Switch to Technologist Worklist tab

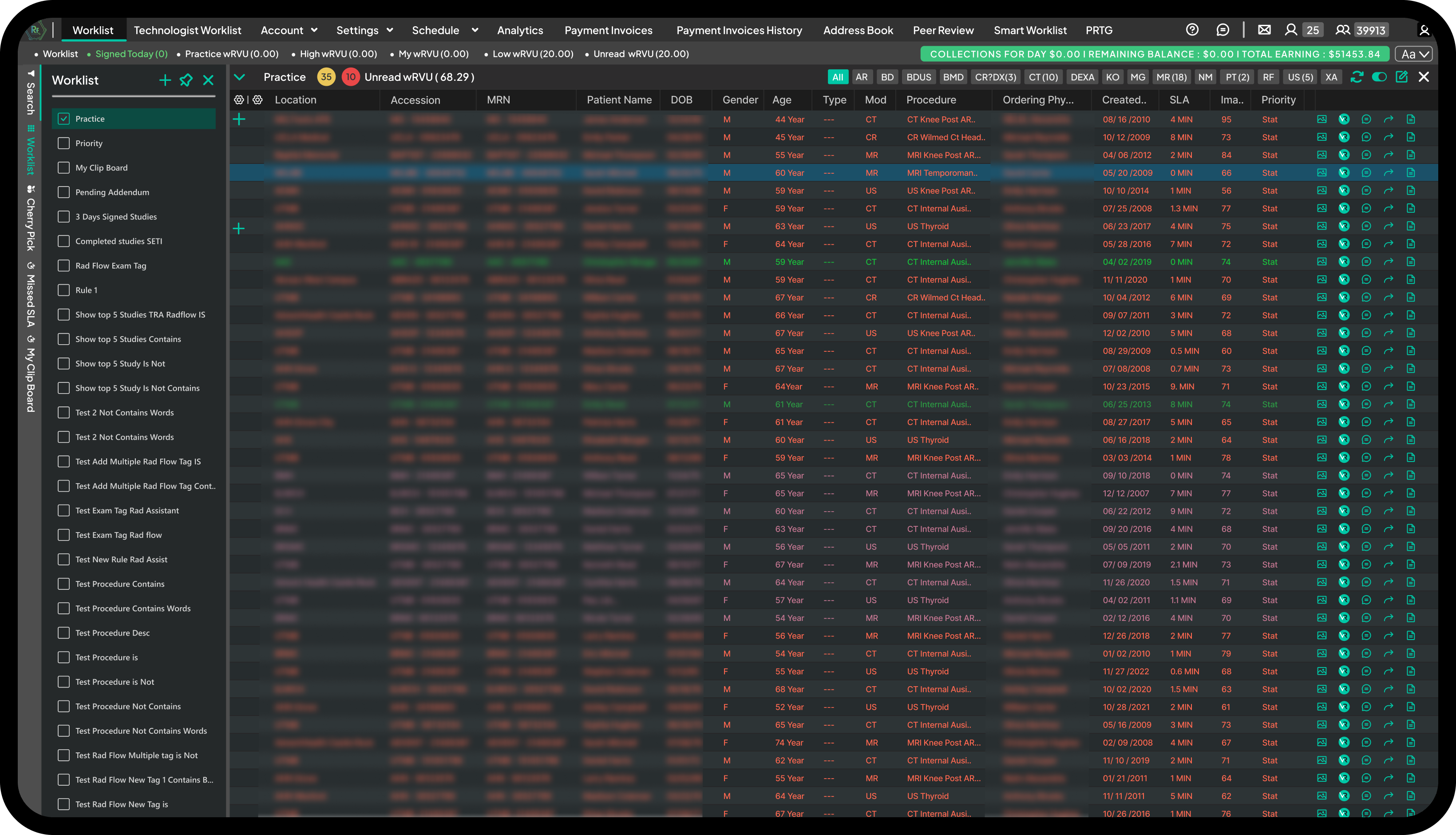point(187,30)
